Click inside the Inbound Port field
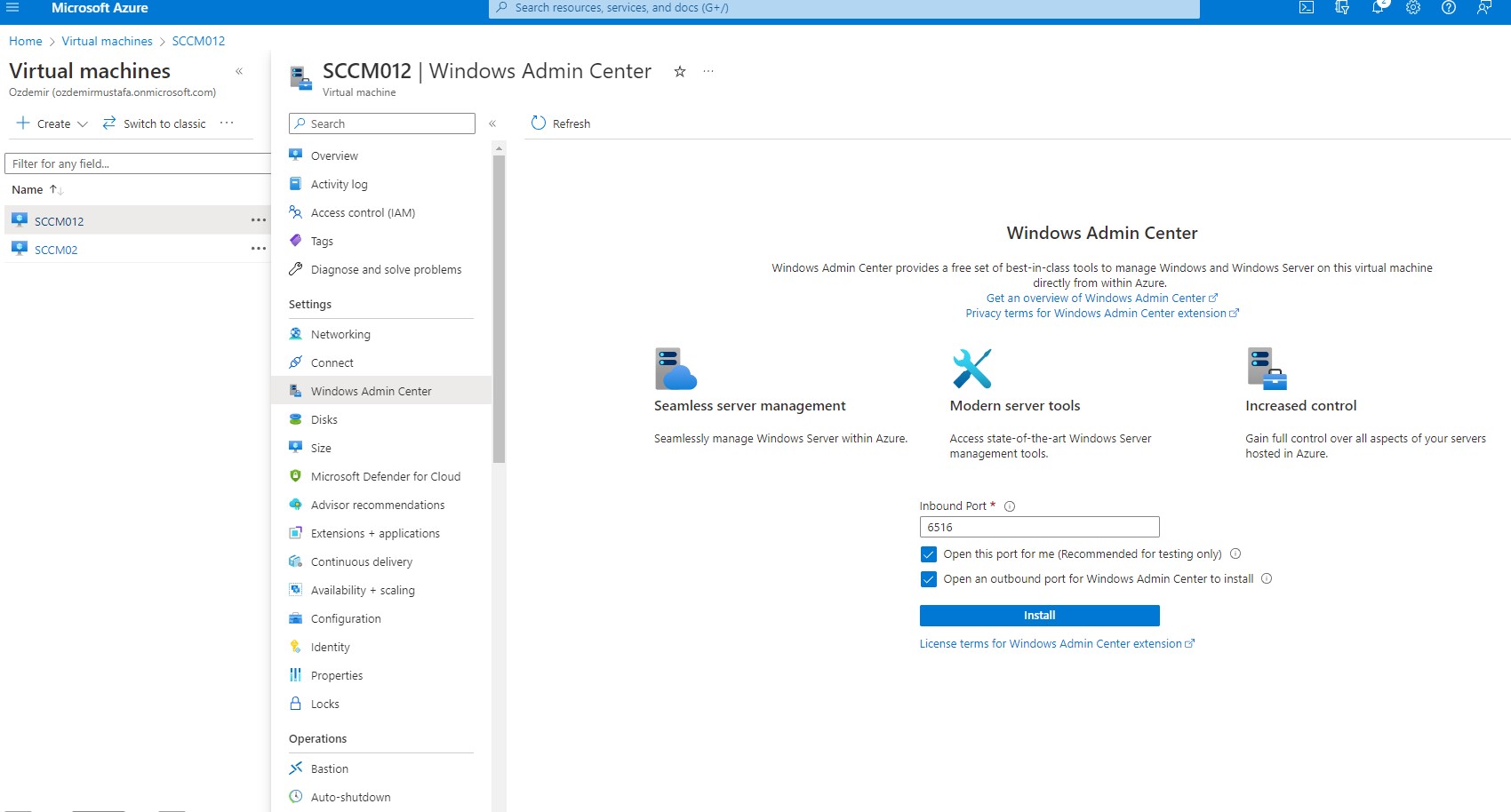 1038,527
